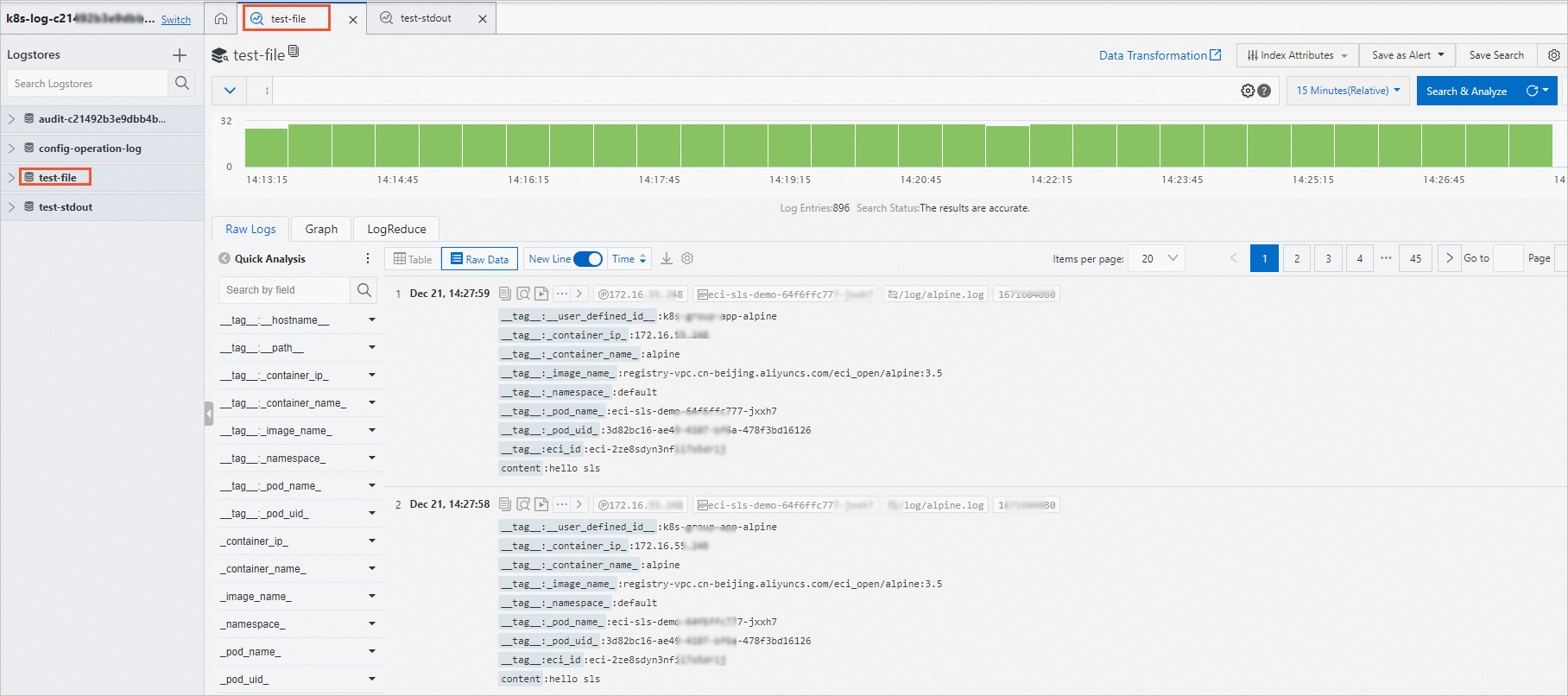Open Items per page dropdown
1568x696 pixels.
click(1159, 258)
